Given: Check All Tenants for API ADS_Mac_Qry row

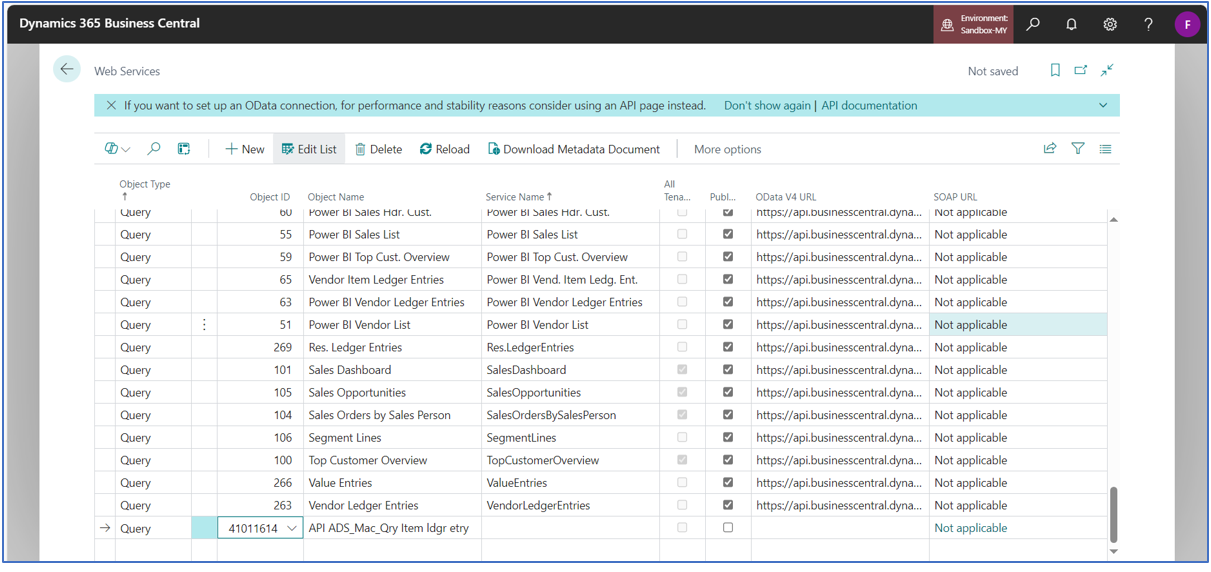Looking at the screenshot, I should pos(682,528).
